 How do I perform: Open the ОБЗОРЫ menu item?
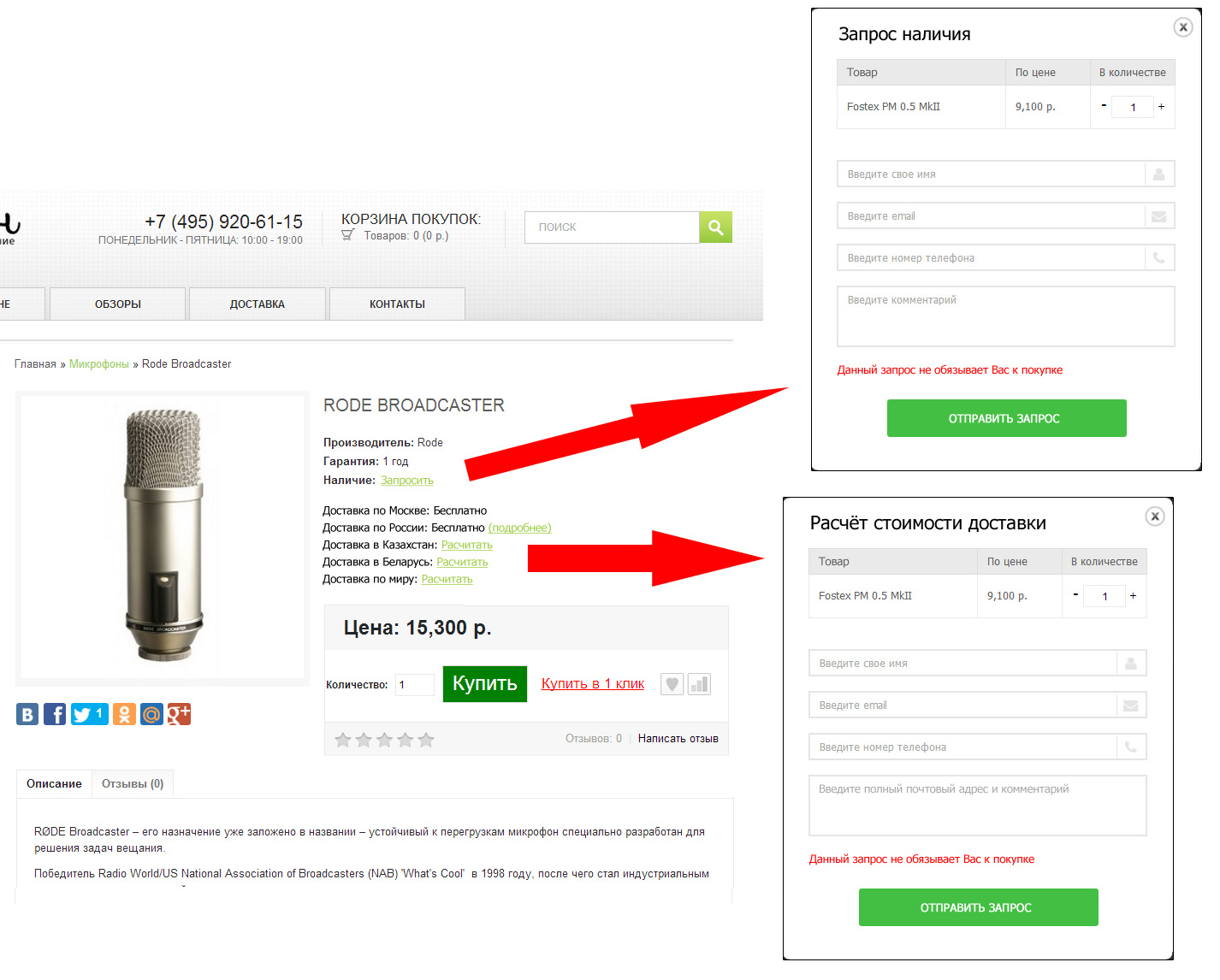coord(118,304)
